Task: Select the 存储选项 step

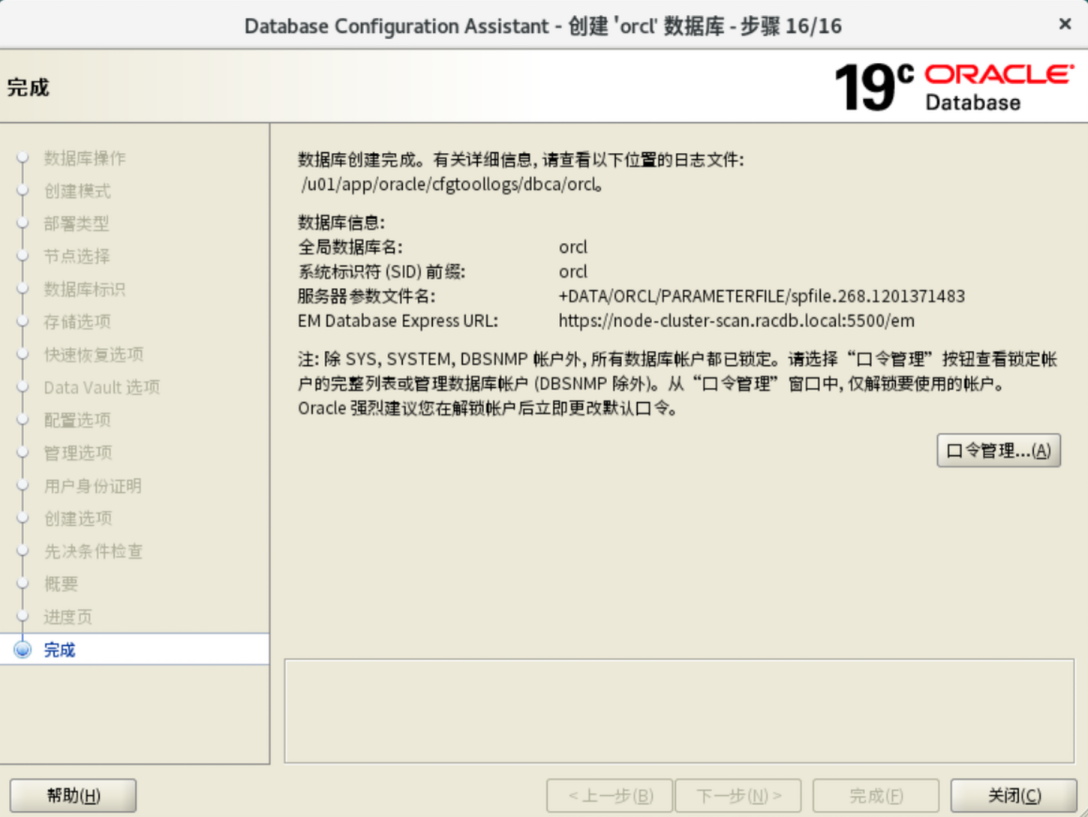Action: 77,322
